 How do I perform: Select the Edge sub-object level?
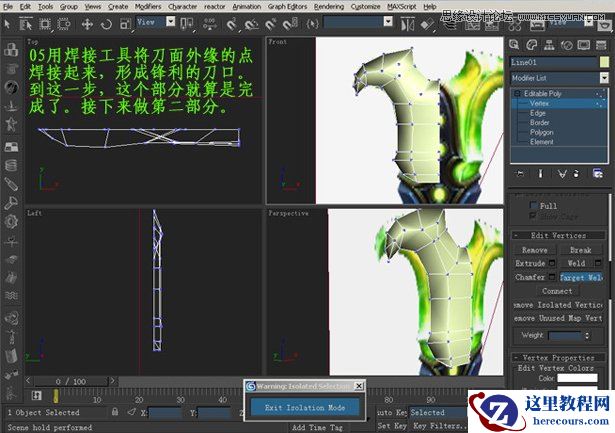(537, 113)
